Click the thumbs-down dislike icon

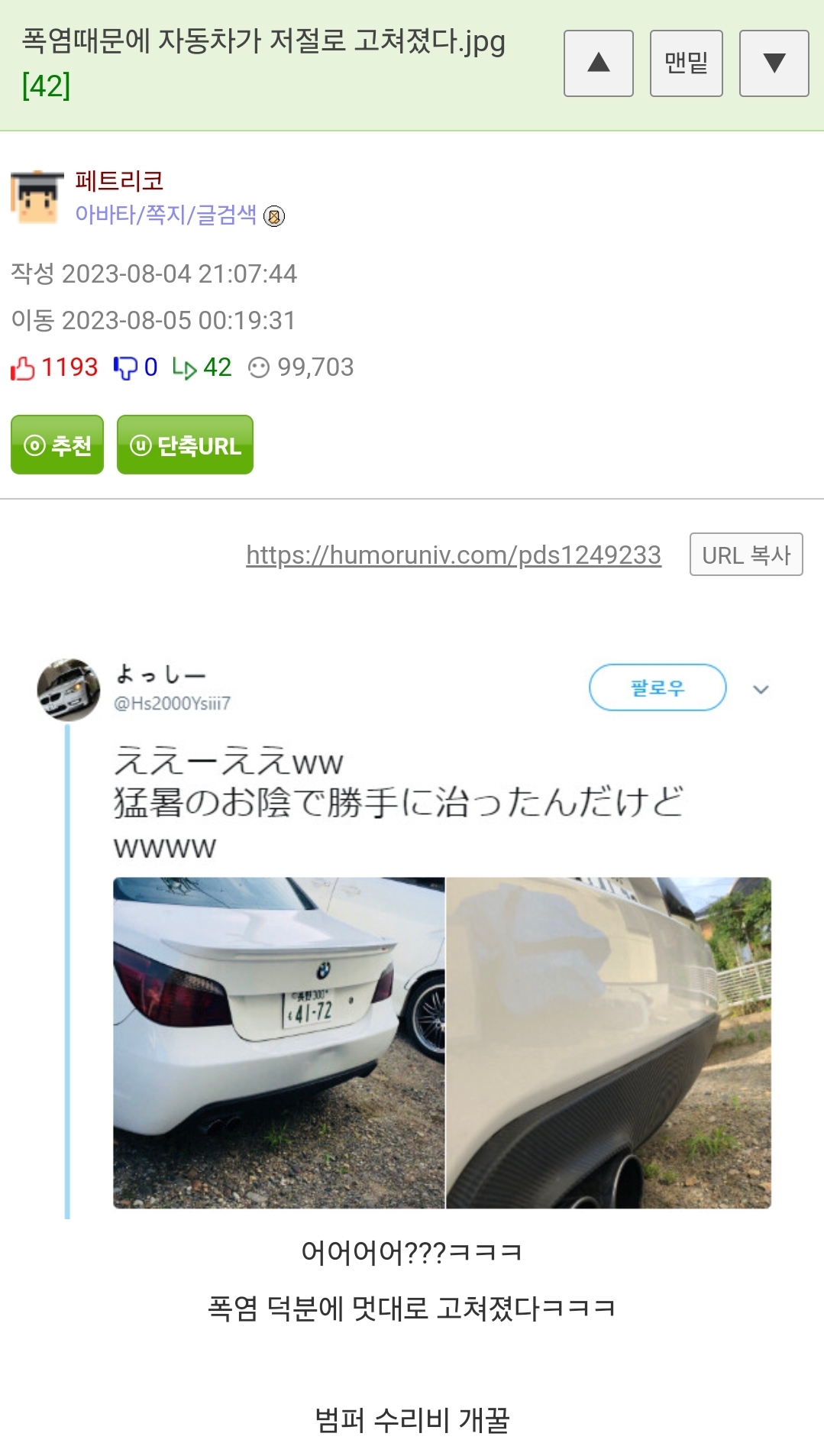(124, 368)
